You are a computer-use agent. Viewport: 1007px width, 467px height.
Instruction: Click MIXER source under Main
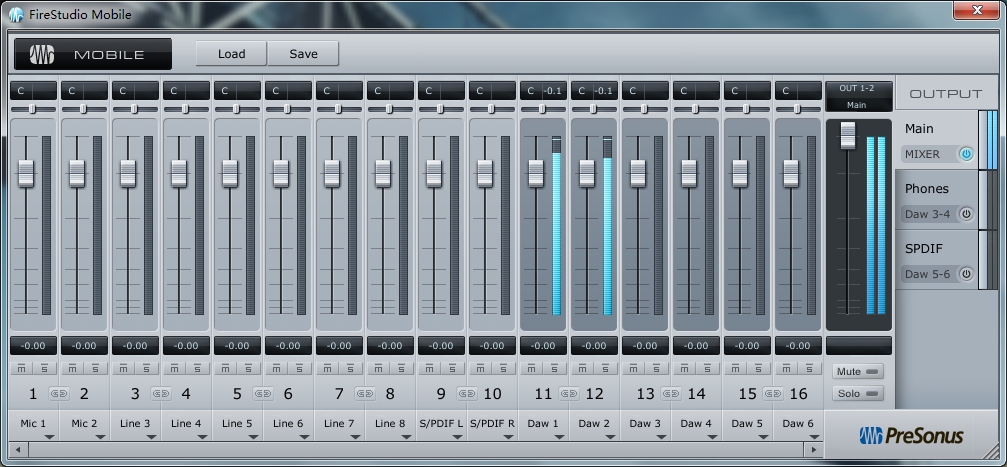(929, 154)
